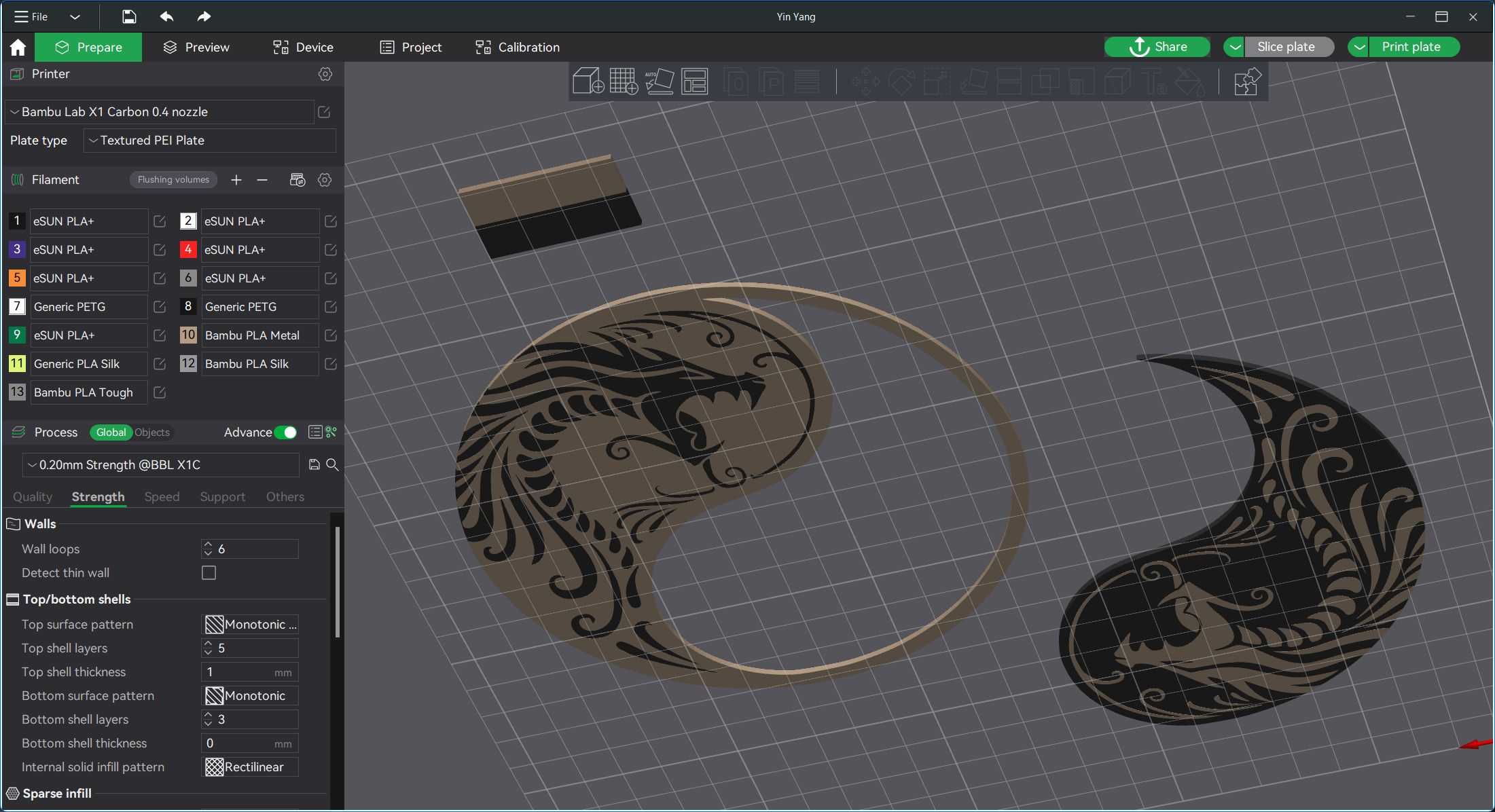Switch to the Project tab

tap(411, 48)
